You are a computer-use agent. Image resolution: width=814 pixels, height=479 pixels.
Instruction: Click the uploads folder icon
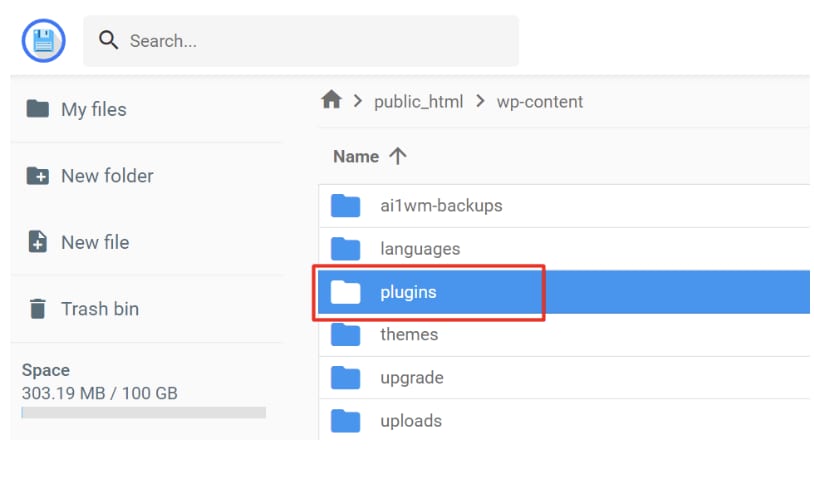point(346,421)
